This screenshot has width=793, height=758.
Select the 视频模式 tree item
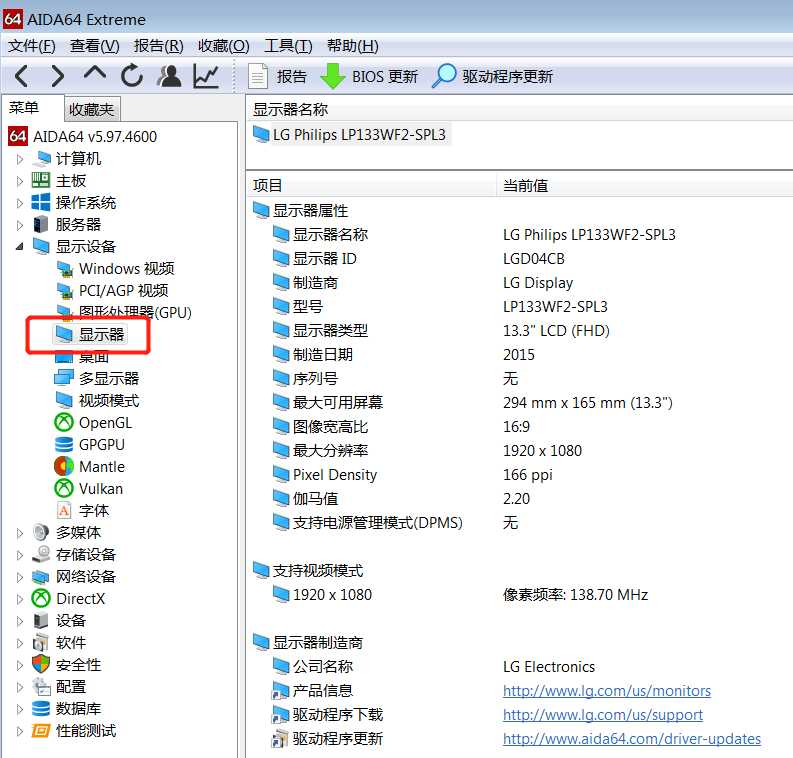(x=97, y=400)
